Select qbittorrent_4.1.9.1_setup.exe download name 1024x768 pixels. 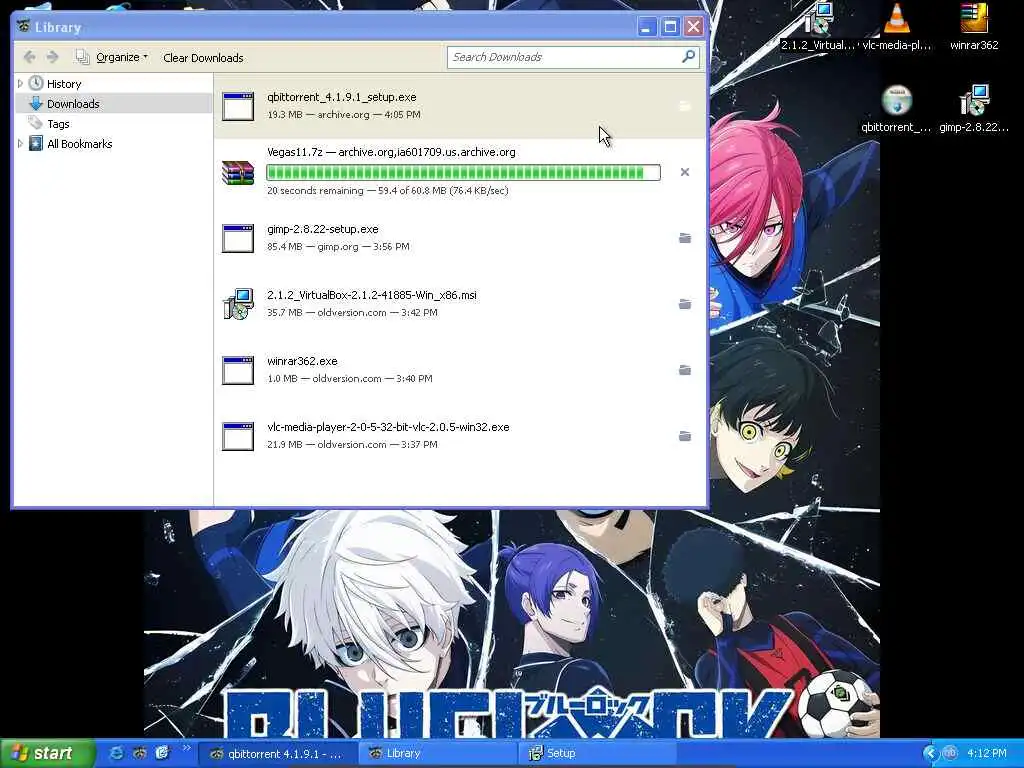pos(342,97)
